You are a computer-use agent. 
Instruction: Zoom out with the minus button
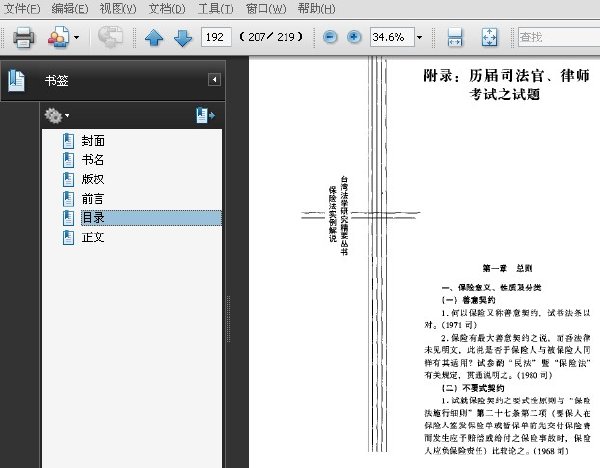(330, 37)
